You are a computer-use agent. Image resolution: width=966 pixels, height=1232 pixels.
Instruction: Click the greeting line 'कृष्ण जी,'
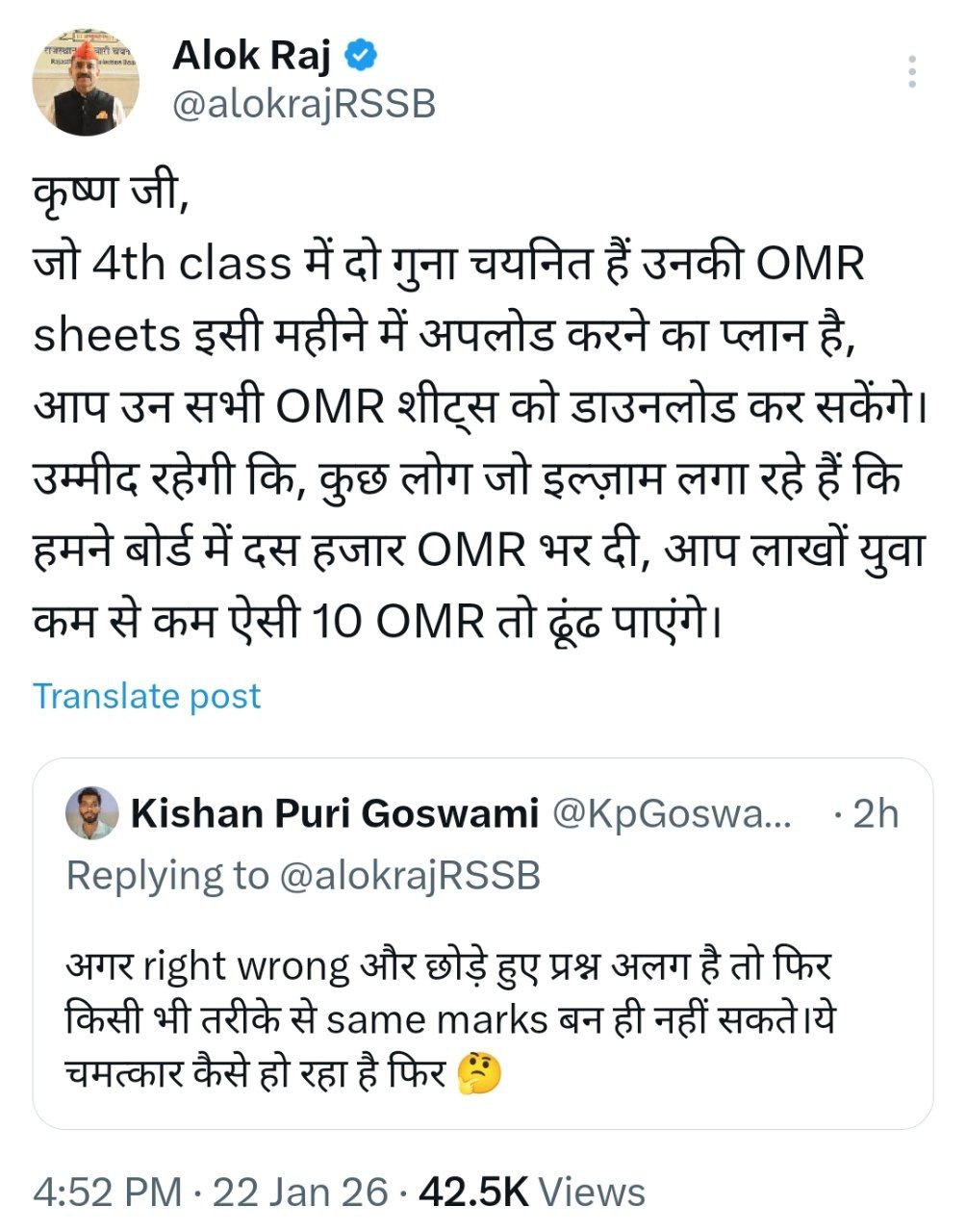point(106,195)
